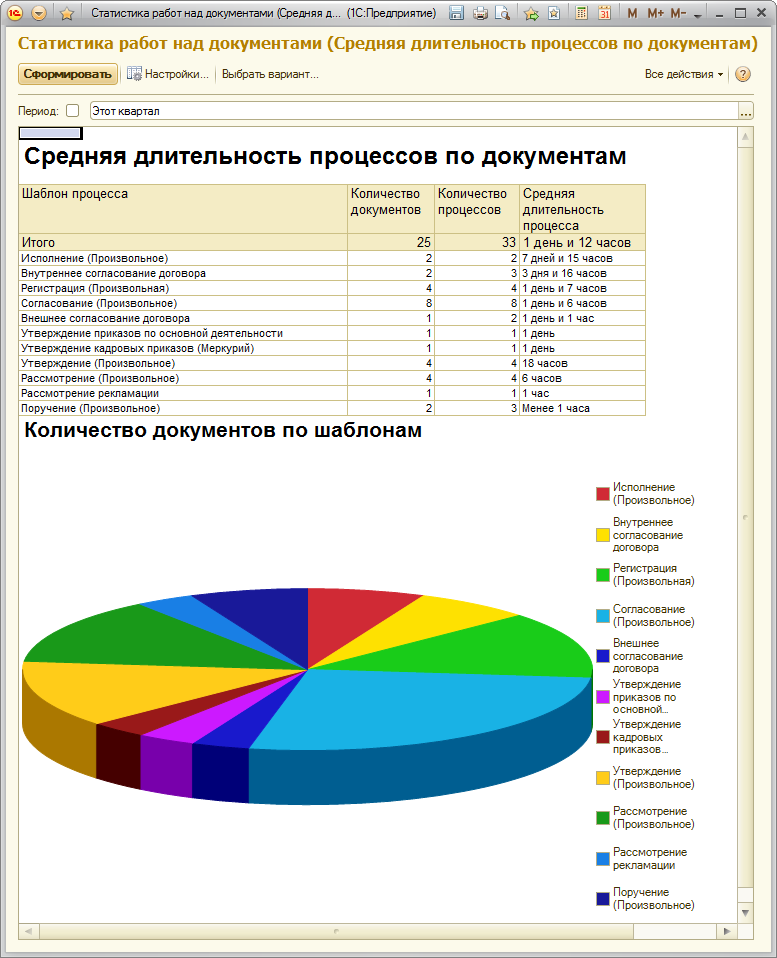Click horizontal scrollbar left arrow
This screenshot has width=777, height=958.
point(28,931)
